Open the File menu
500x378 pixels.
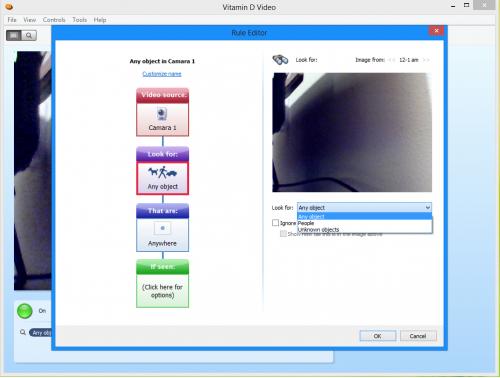point(12,20)
